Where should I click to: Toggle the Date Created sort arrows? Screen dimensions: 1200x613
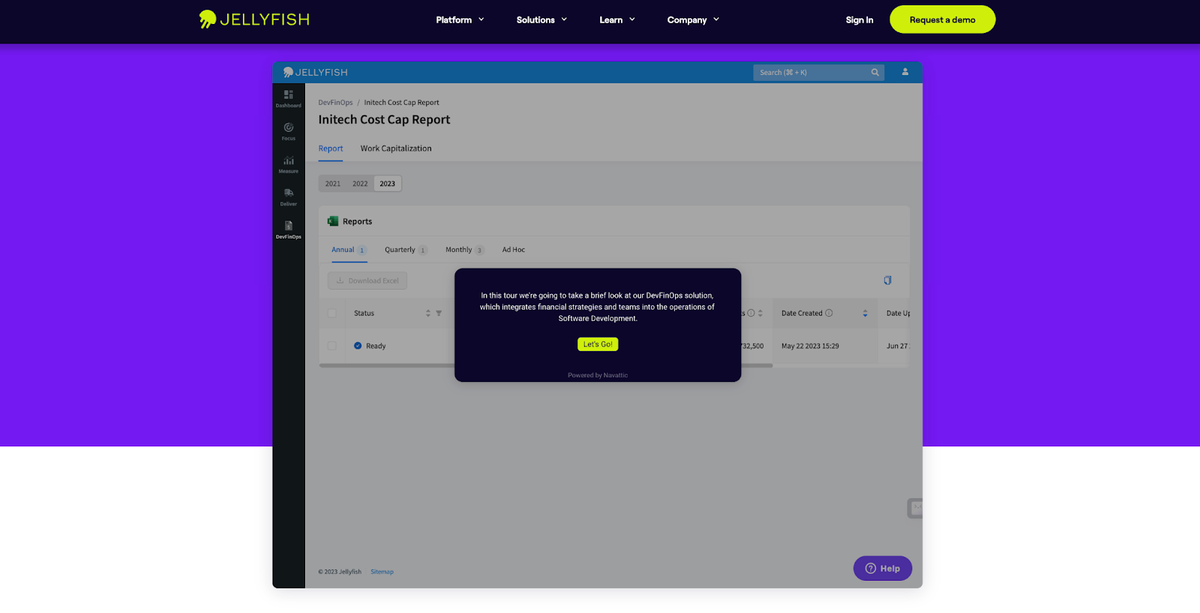(865, 313)
